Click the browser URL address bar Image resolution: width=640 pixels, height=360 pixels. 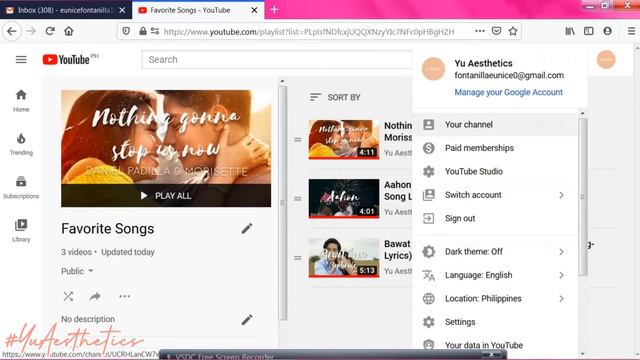pyautogui.click(x=309, y=31)
